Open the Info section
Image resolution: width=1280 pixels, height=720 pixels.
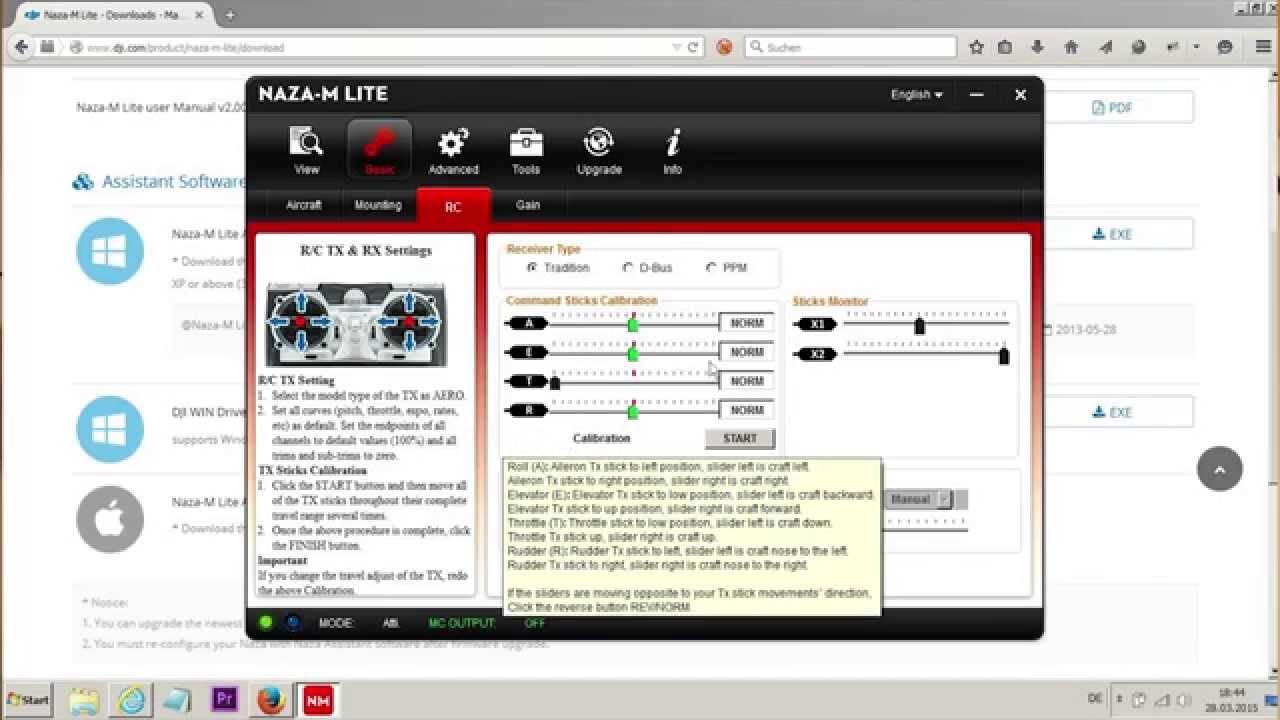673,151
